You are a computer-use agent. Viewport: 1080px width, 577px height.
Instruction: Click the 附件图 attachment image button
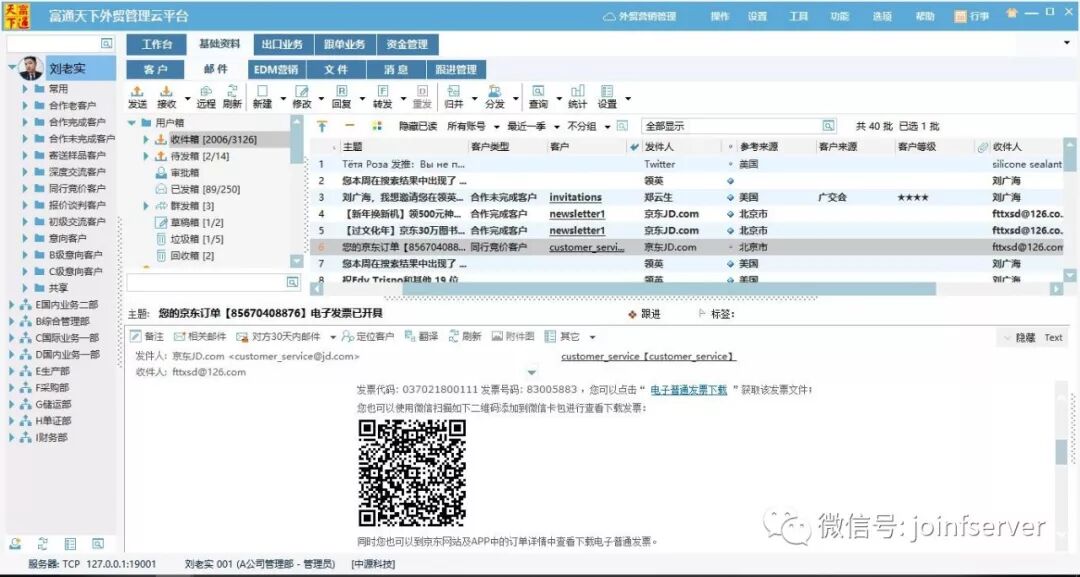[513, 337]
